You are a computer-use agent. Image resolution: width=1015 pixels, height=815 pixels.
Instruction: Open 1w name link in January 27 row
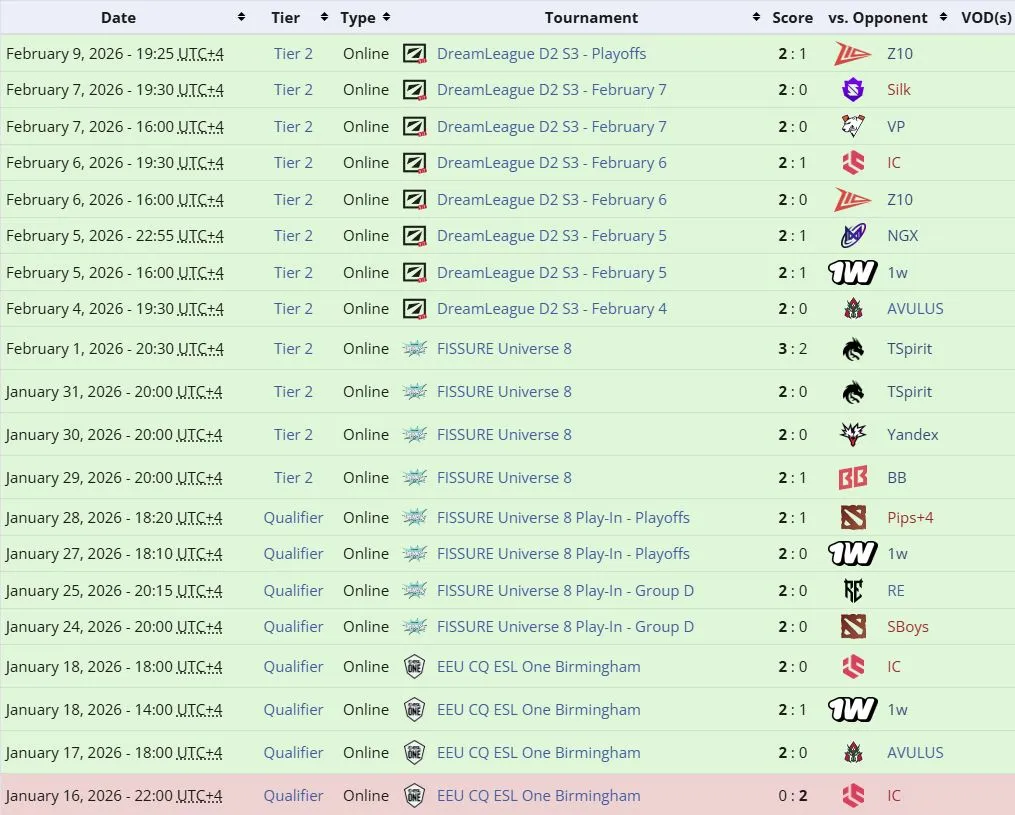[x=897, y=553]
